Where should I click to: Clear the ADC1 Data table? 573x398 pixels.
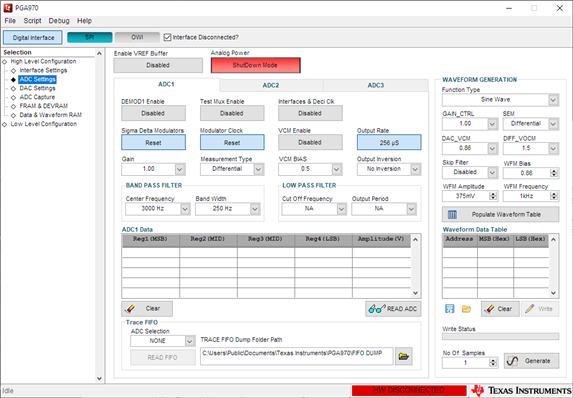(147, 309)
